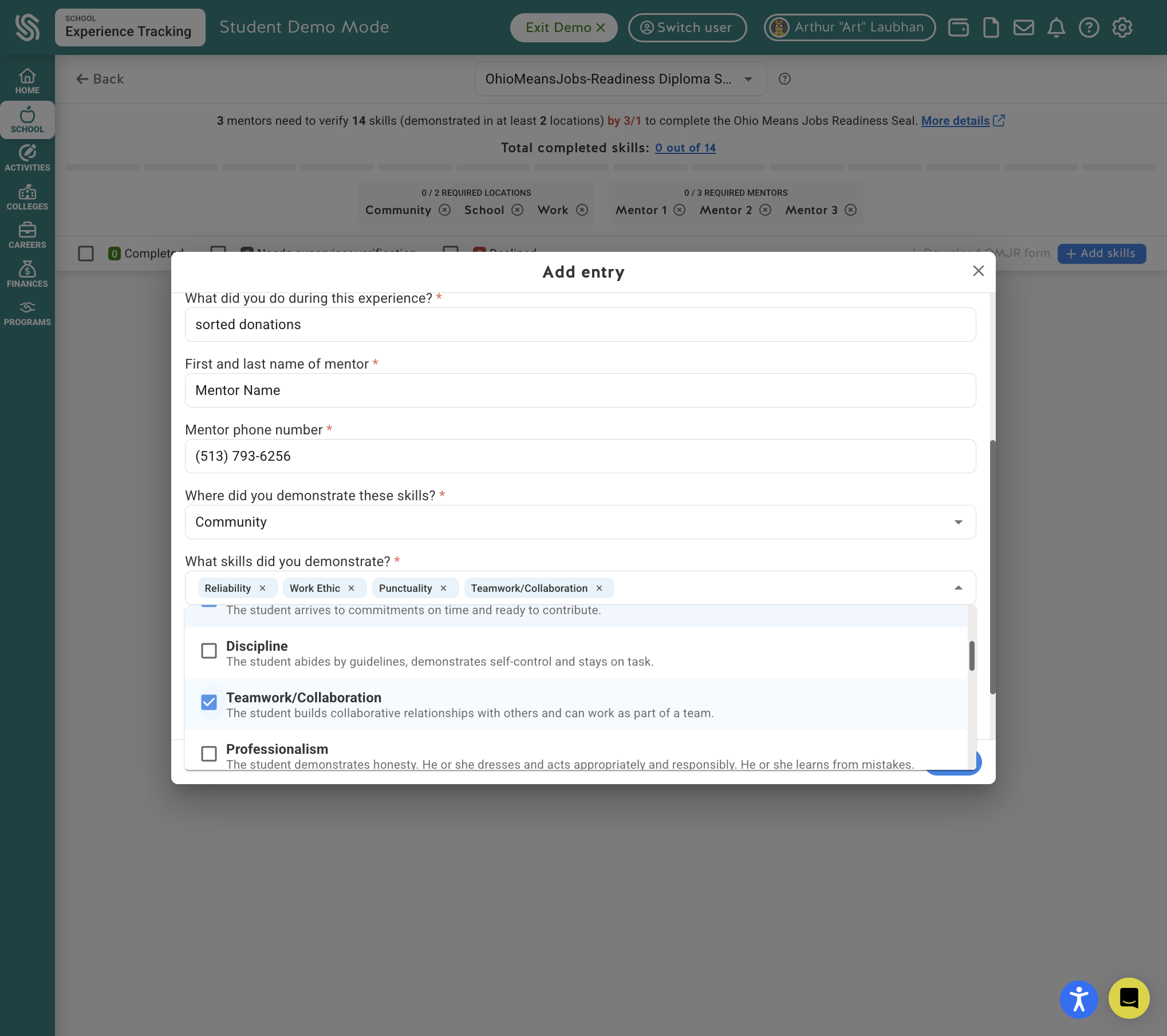Open Careers in sidebar

click(27, 236)
